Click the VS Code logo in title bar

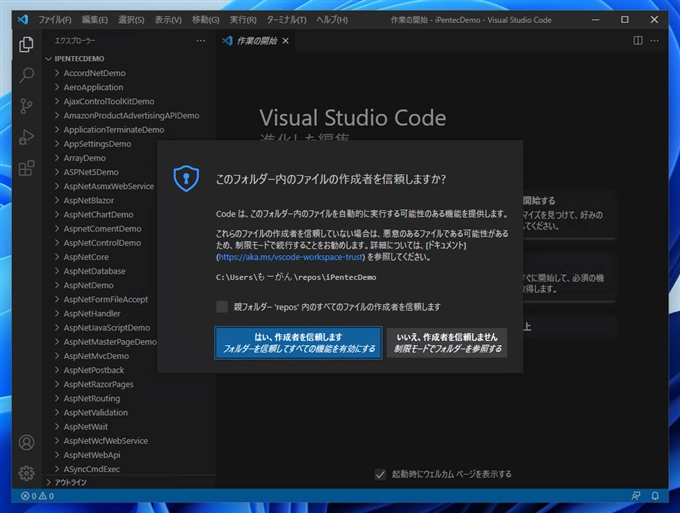pyautogui.click(x=23, y=20)
